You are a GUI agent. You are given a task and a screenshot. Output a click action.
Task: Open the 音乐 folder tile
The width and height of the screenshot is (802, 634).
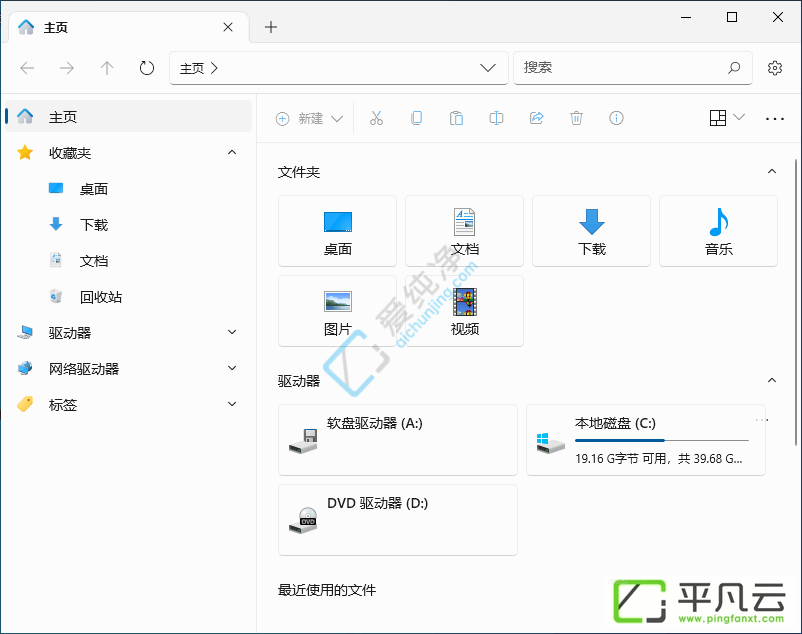pyautogui.click(x=719, y=231)
